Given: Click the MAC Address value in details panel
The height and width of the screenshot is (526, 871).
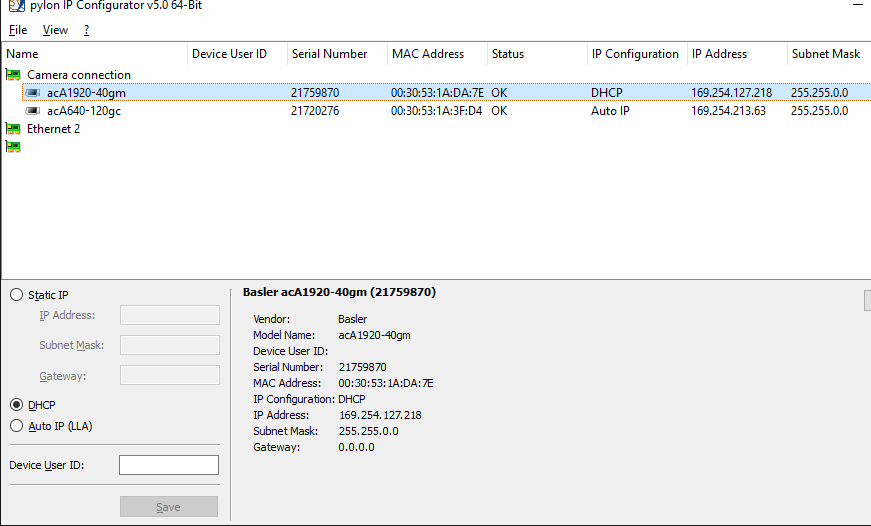Looking at the screenshot, I should (386, 383).
